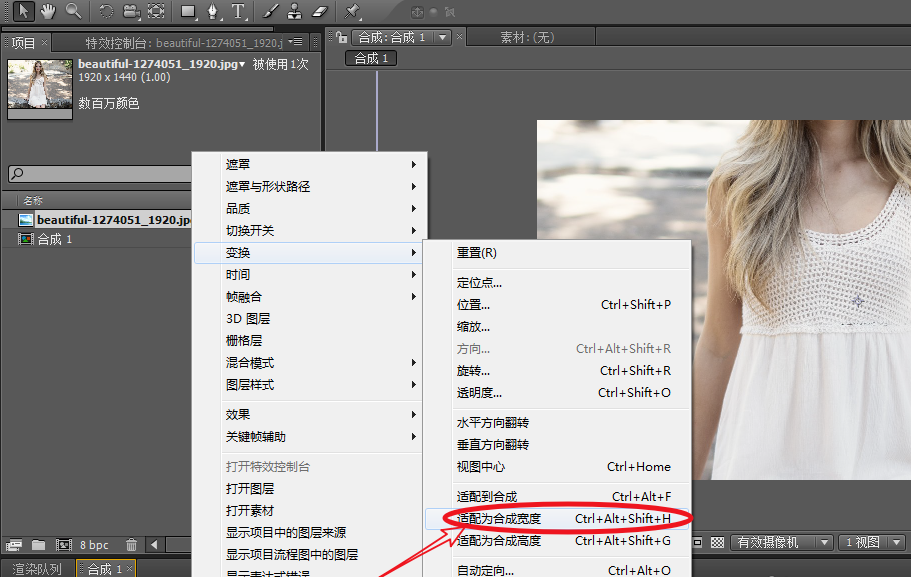Choose 旋转... menu item
This screenshot has width=911, height=577.
(x=557, y=371)
